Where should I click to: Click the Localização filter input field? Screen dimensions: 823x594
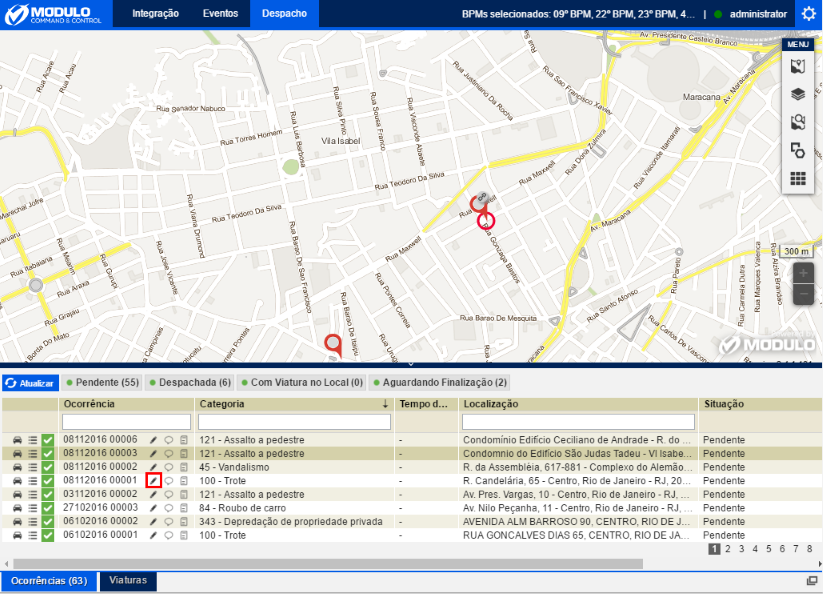pyautogui.click(x=578, y=422)
